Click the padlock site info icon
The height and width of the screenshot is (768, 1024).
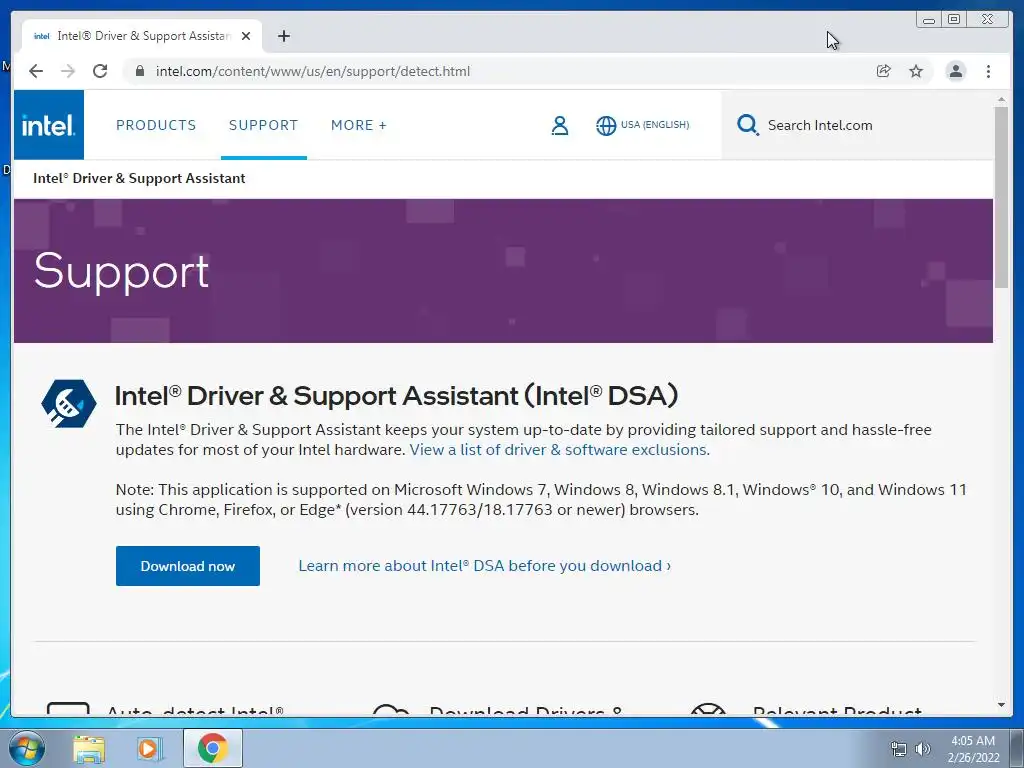click(140, 71)
